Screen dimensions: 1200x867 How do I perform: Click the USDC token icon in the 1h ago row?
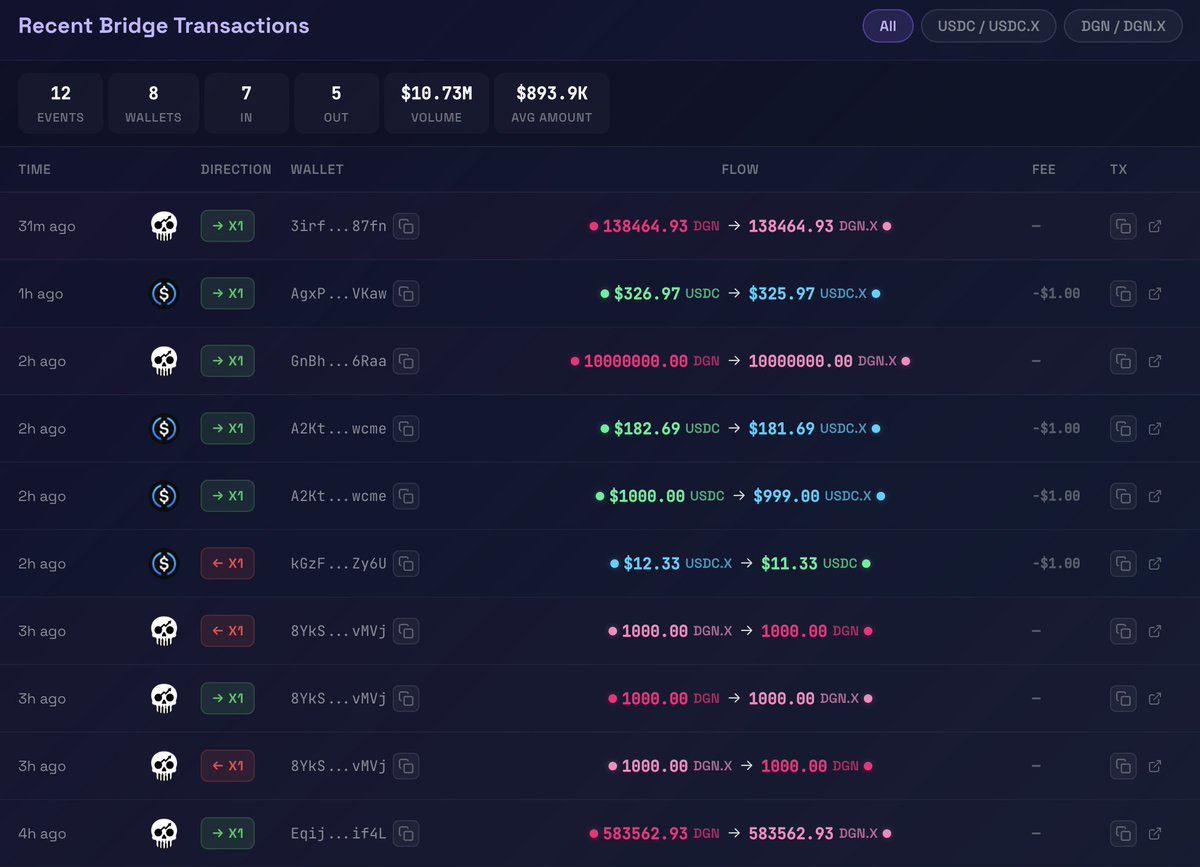164,294
